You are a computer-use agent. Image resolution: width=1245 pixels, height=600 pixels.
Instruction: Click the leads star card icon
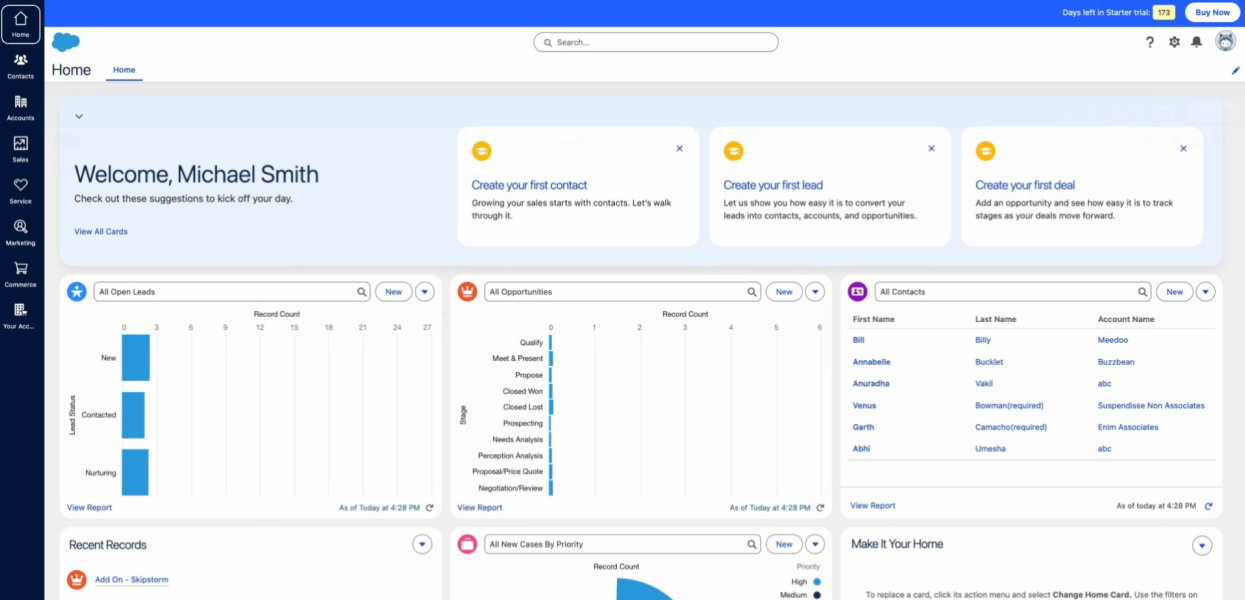pos(77,291)
